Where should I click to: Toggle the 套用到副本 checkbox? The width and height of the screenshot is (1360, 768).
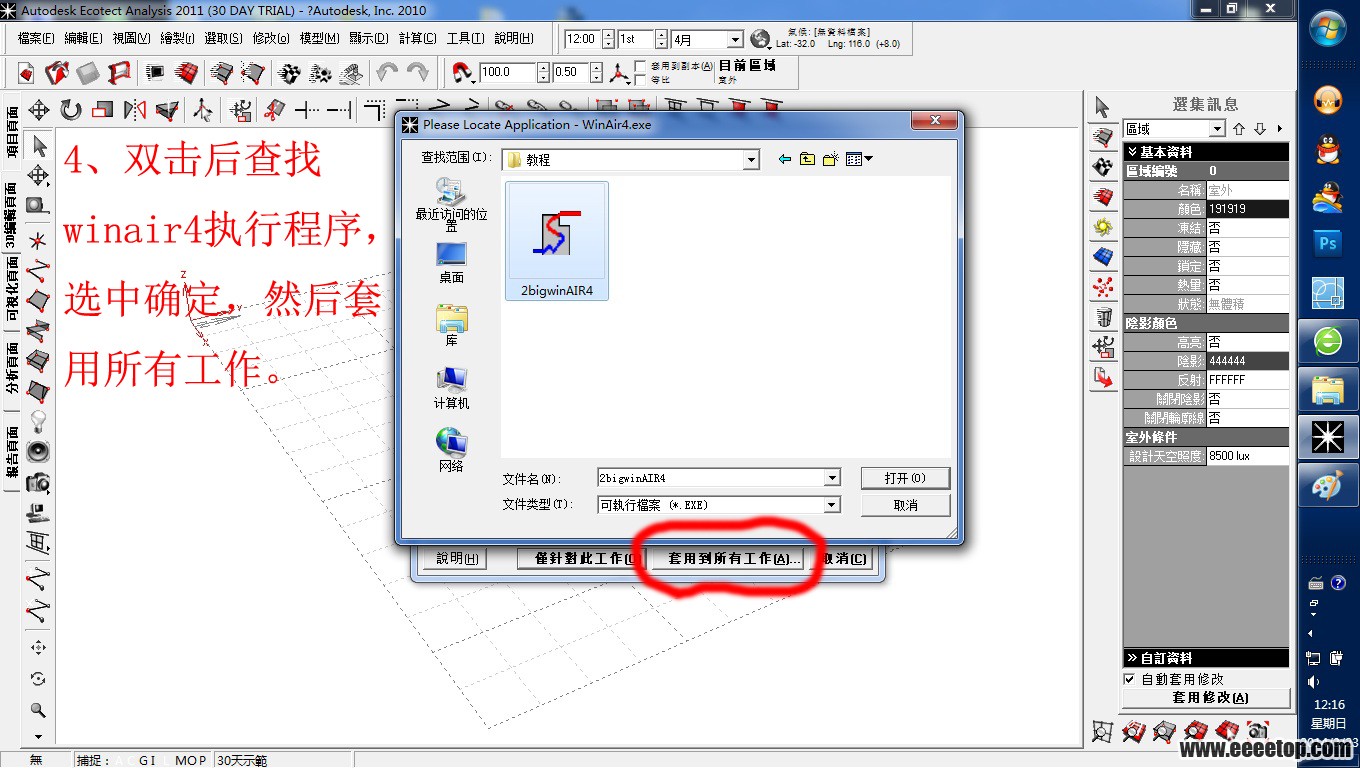[640, 66]
